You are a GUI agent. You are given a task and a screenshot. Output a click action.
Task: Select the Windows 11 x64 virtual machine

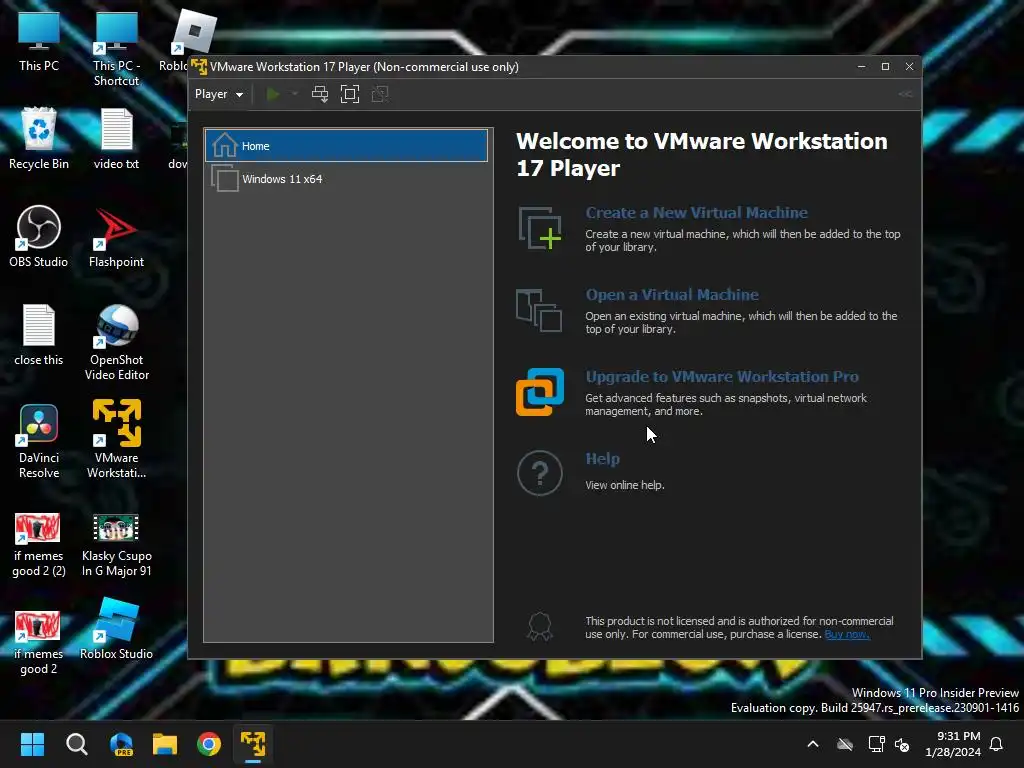coord(346,178)
